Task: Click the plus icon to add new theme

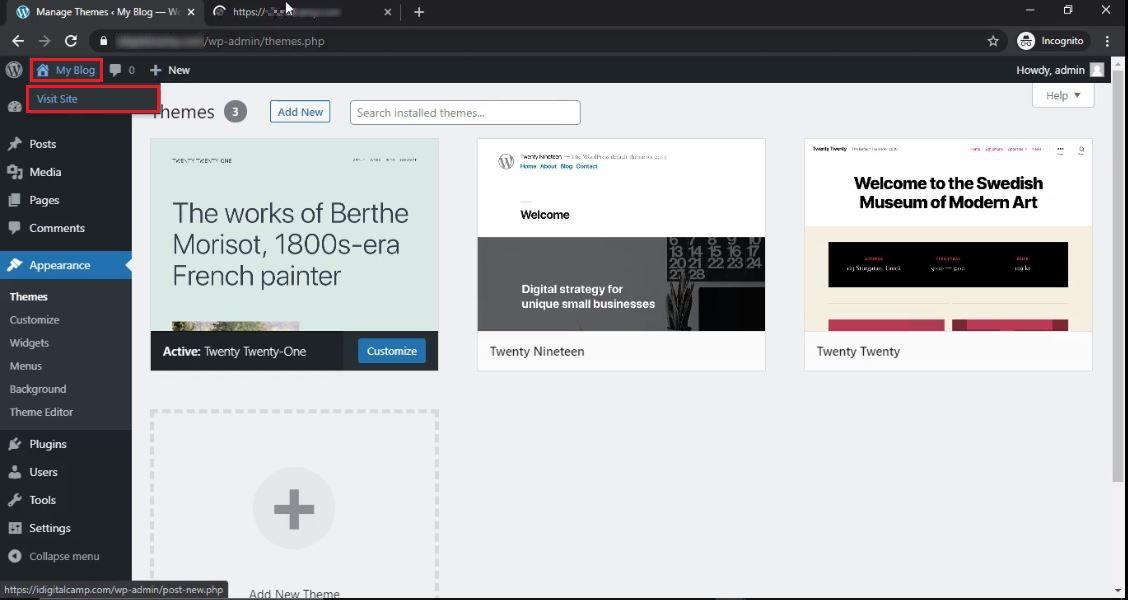Action: pyautogui.click(x=294, y=509)
